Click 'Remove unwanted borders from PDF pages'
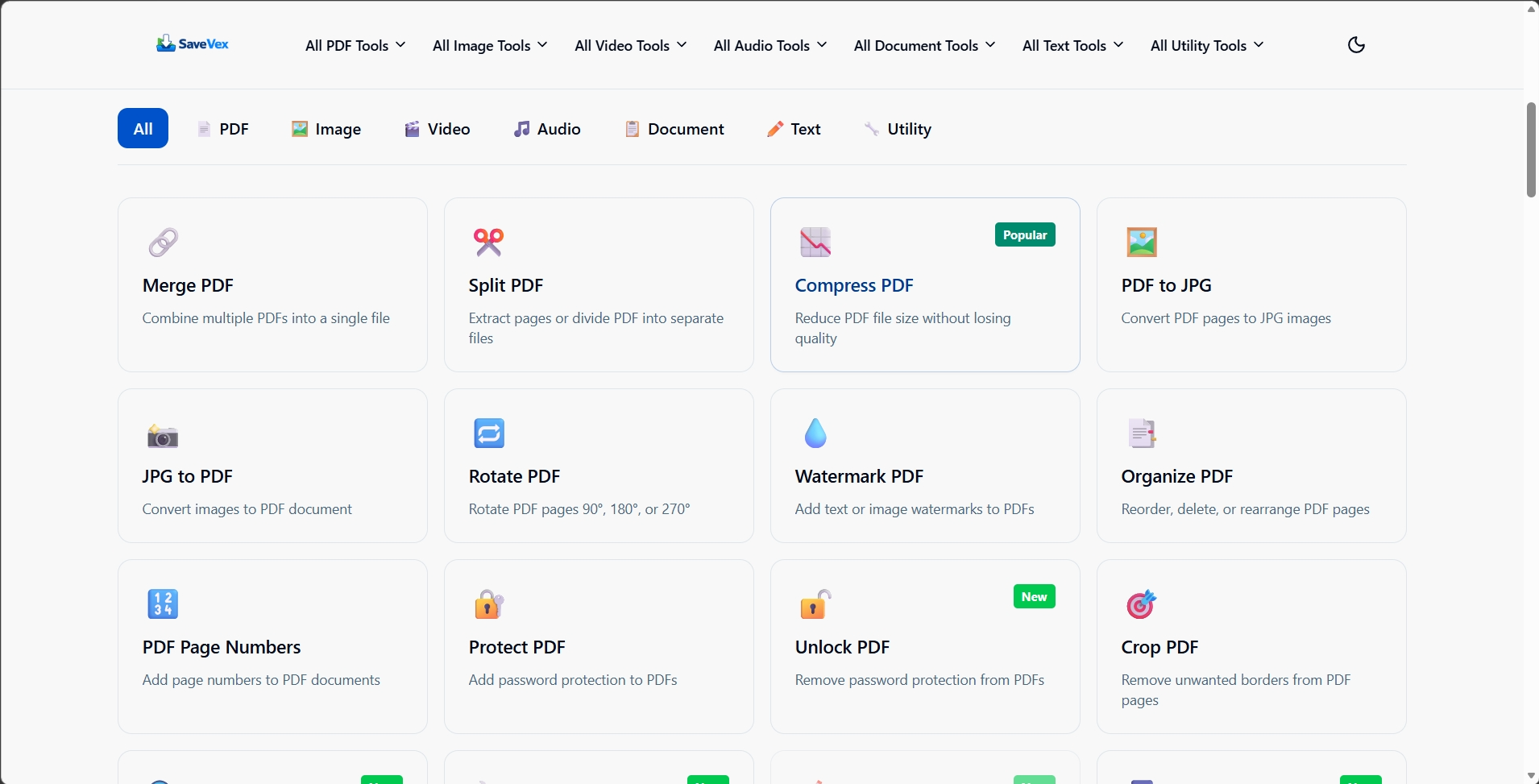Screen dimensions: 1539x784 click(x=1236, y=690)
